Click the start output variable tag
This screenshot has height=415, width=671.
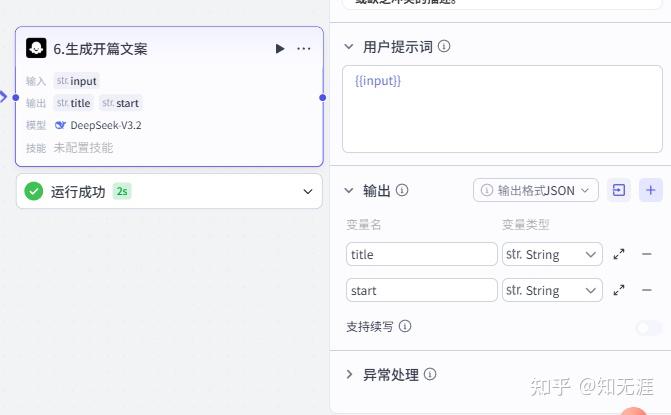pos(121,103)
